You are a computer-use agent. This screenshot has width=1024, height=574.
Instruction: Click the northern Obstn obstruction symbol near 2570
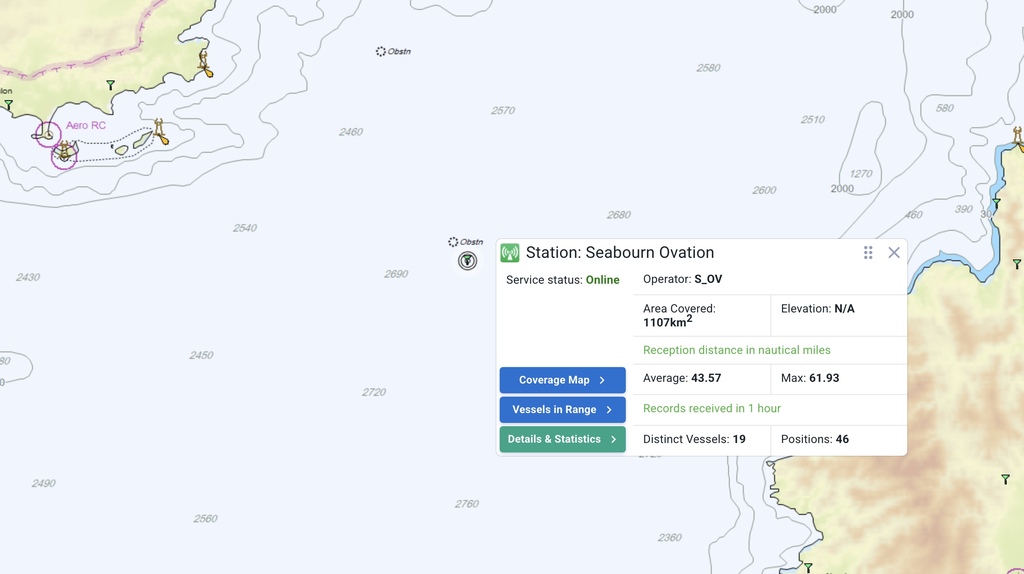[x=381, y=51]
